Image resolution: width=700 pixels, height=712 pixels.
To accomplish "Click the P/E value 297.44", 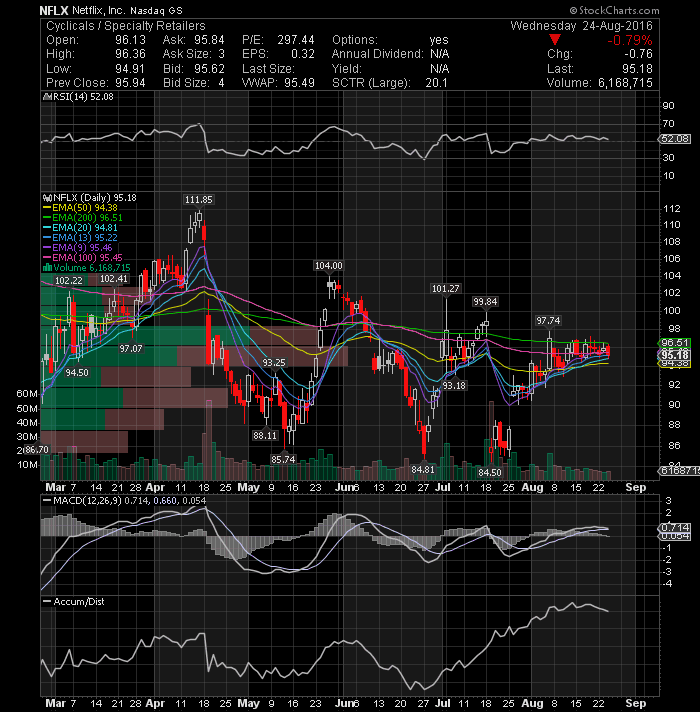I will pos(296,40).
